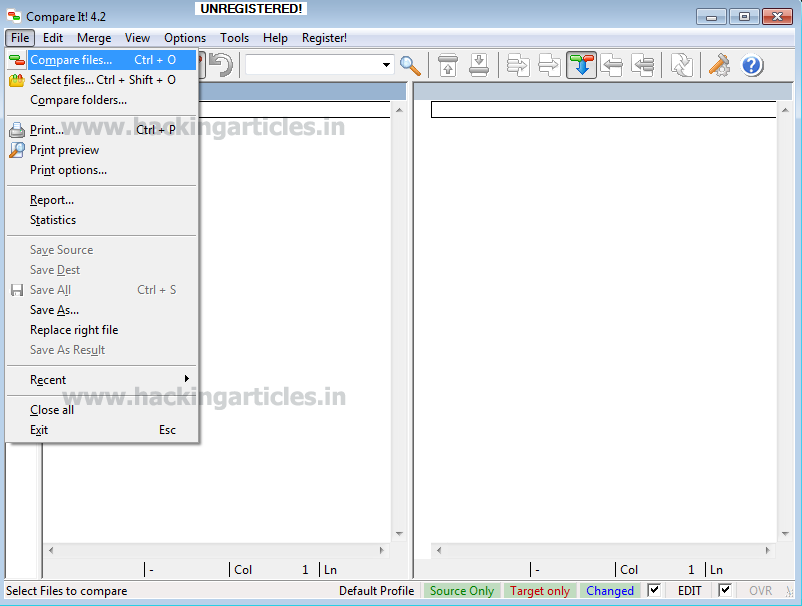
Task: Choose Close all from the File menu
Action: point(102,410)
